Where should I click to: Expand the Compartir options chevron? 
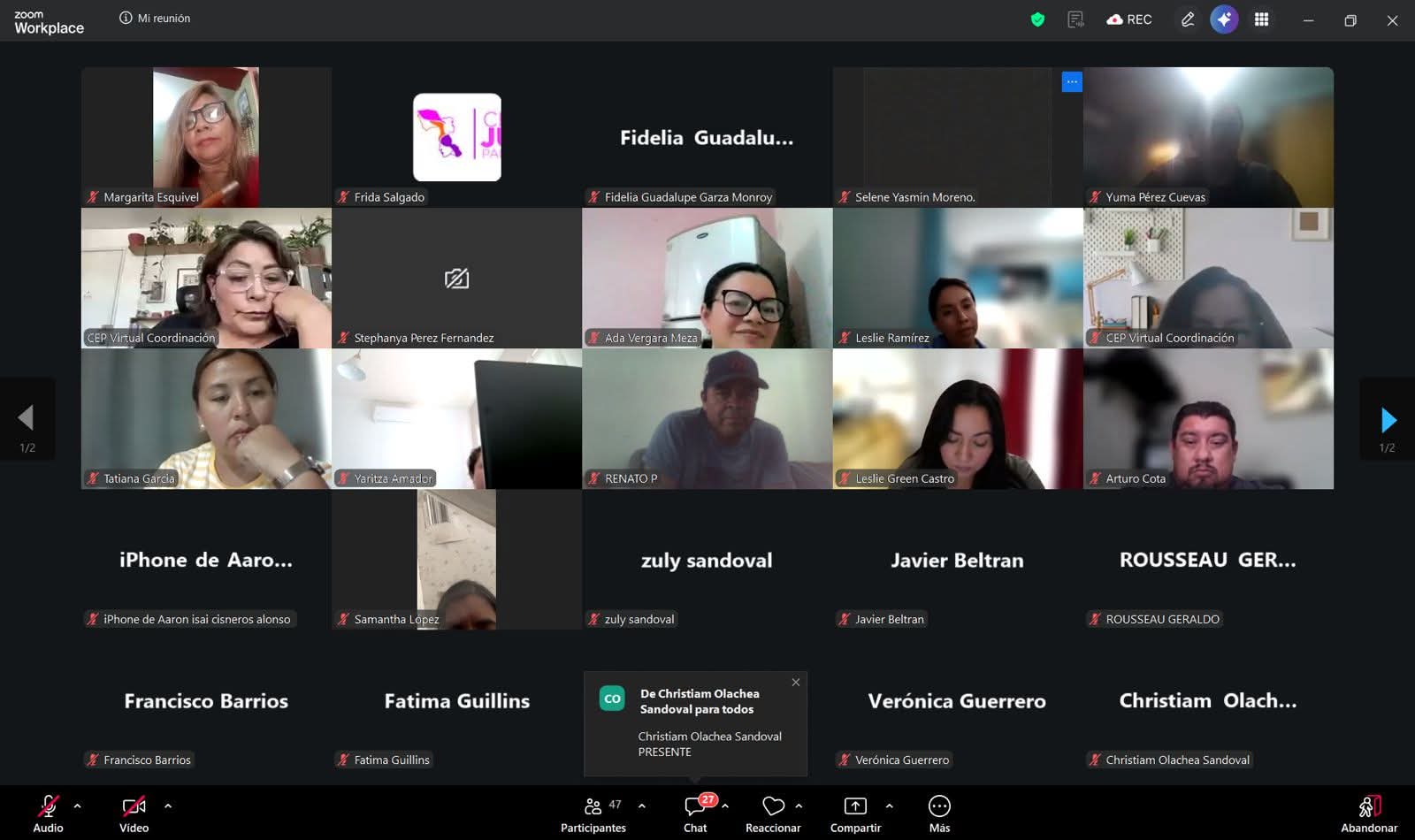point(889,806)
